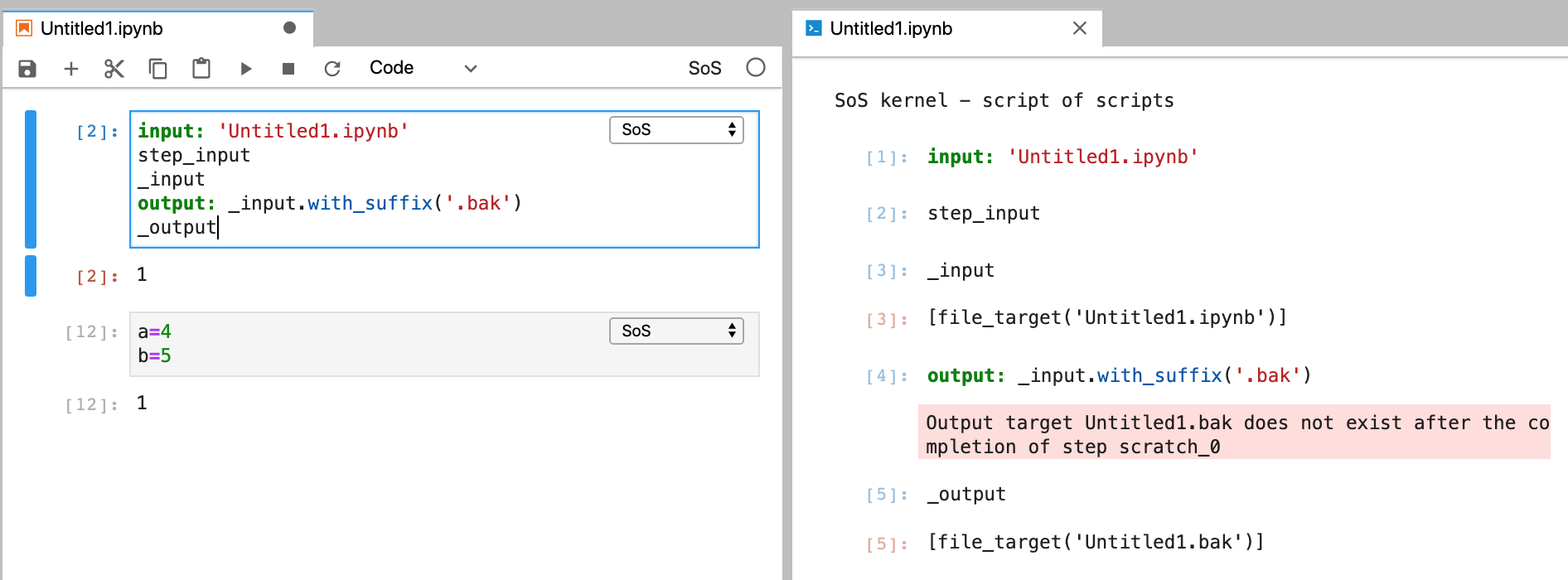The image size is (1568, 580).
Task: Click console result [file_target('Untitled1.ipynb')]
Action: coord(1107,317)
